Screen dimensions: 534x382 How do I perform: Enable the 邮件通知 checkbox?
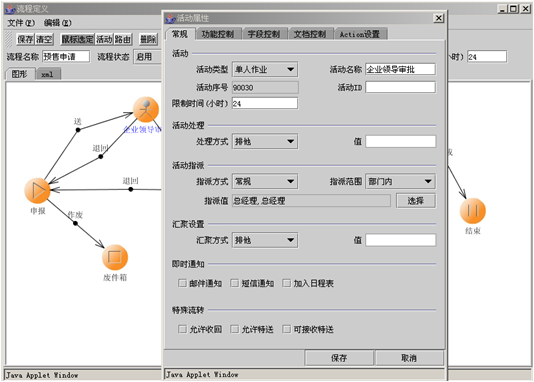(x=183, y=283)
